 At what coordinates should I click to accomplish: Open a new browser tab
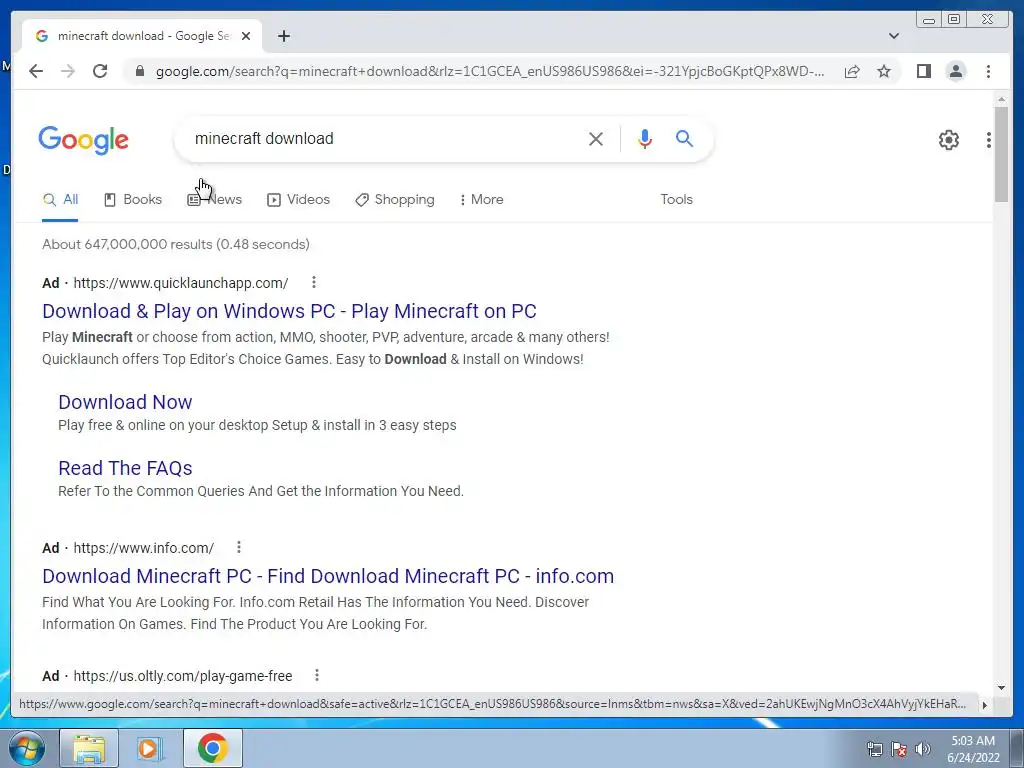pyautogui.click(x=283, y=36)
